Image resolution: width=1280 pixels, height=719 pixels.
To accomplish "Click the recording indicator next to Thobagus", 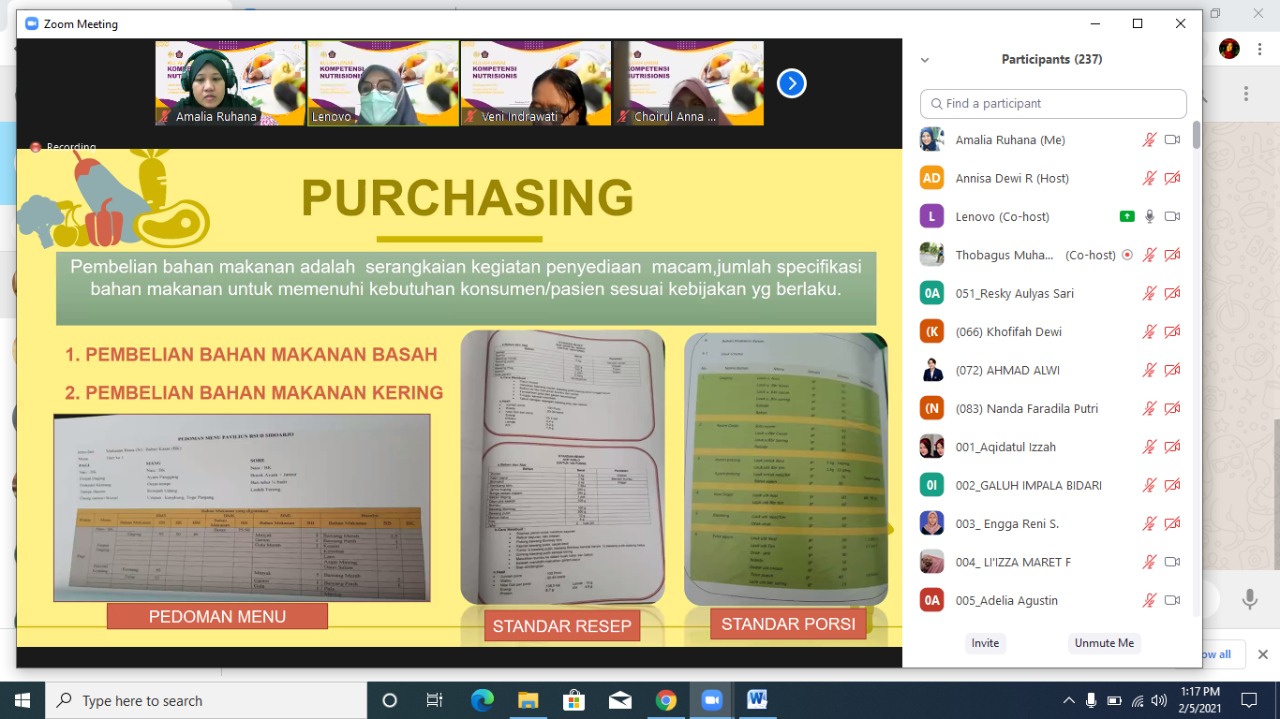I will point(1127,255).
